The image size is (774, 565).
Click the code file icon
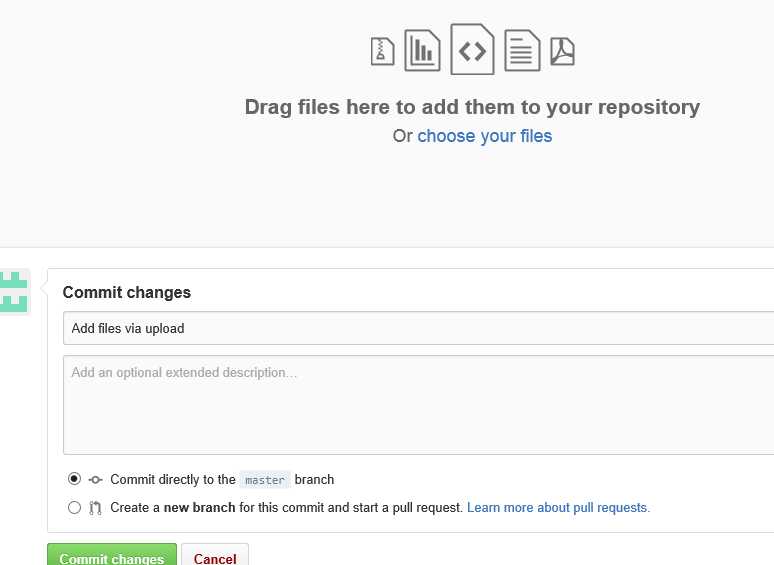pyautogui.click(x=472, y=50)
